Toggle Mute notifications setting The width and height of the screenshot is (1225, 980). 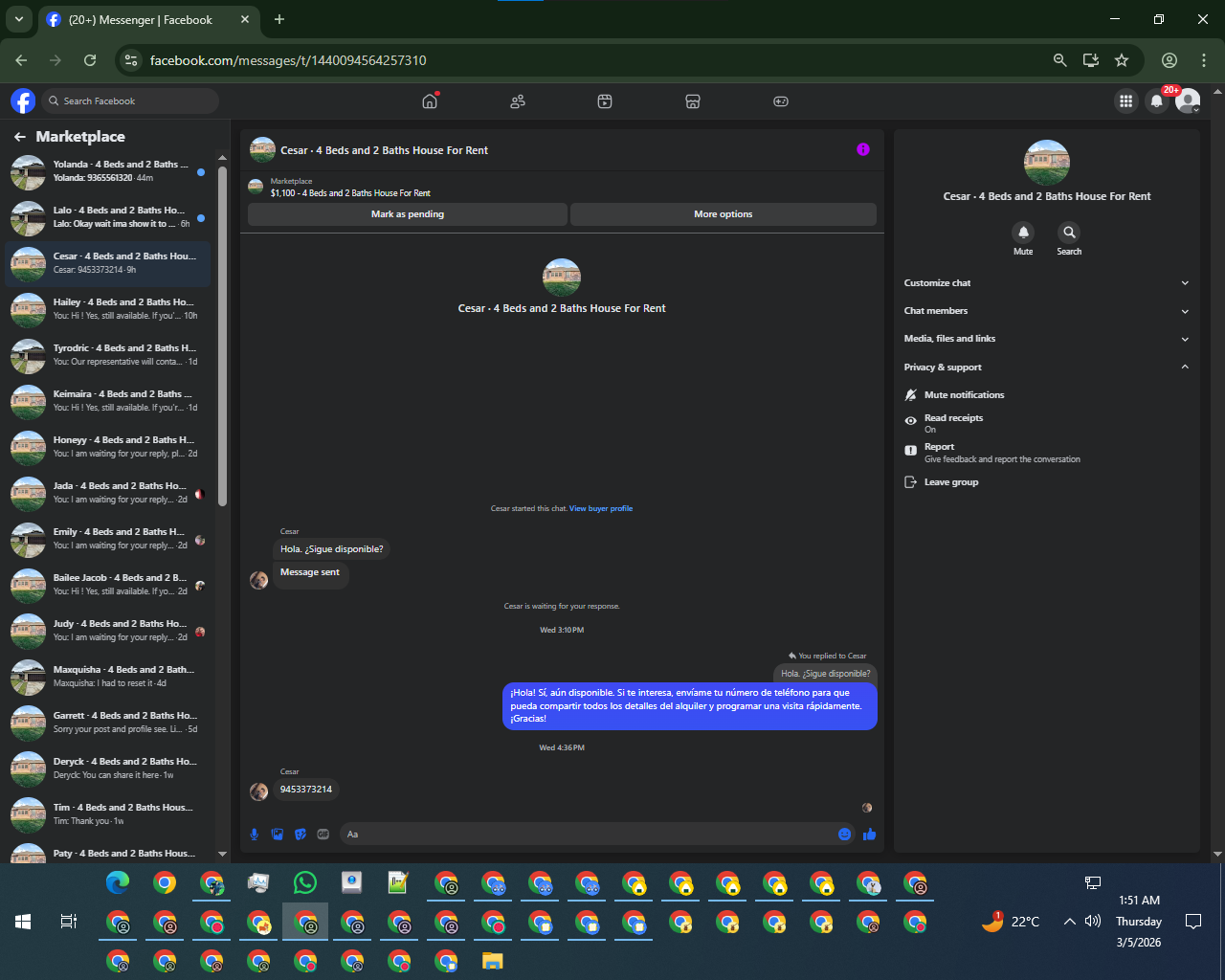pyautogui.click(x=1047, y=394)
